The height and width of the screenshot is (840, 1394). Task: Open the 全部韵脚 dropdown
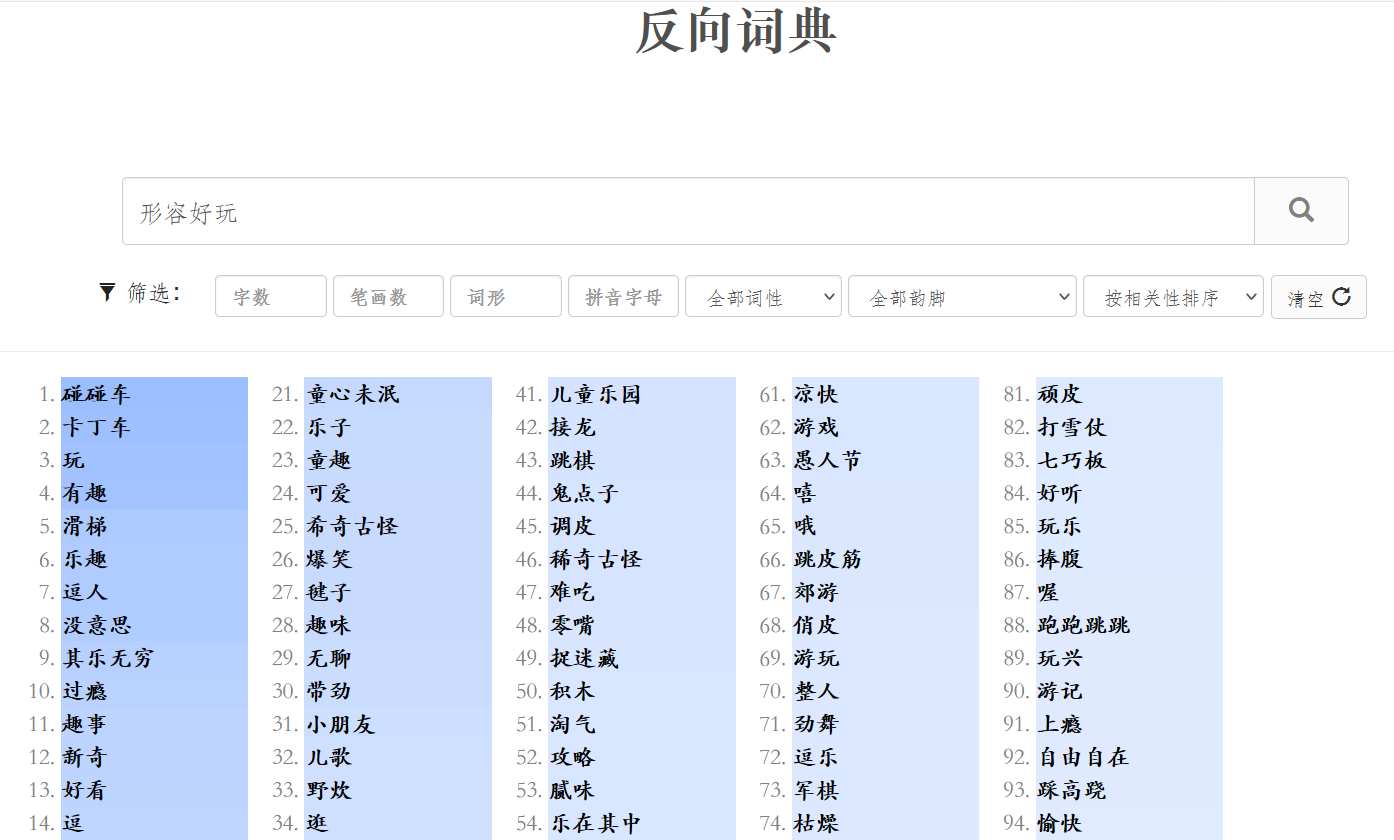[960, 296]
